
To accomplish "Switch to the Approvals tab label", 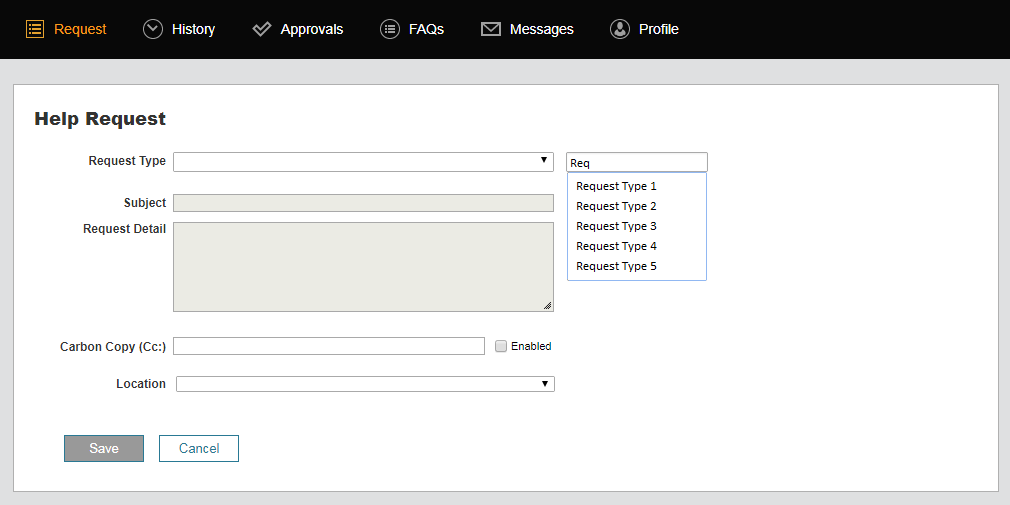I will coord(312,30).
